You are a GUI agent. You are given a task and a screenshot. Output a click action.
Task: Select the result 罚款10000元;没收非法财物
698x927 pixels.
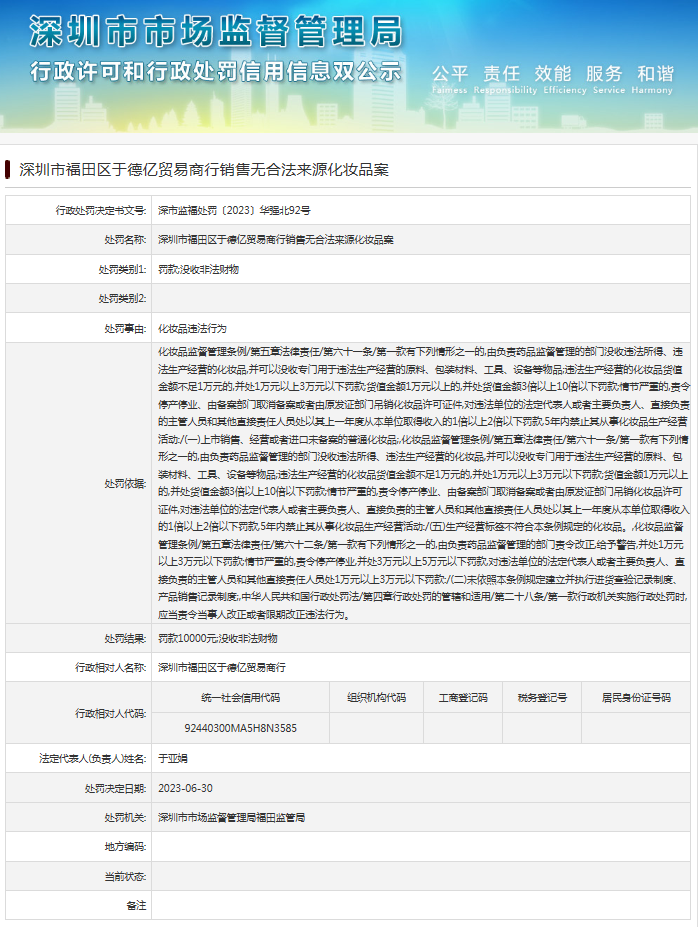click(x=217, y=638)
